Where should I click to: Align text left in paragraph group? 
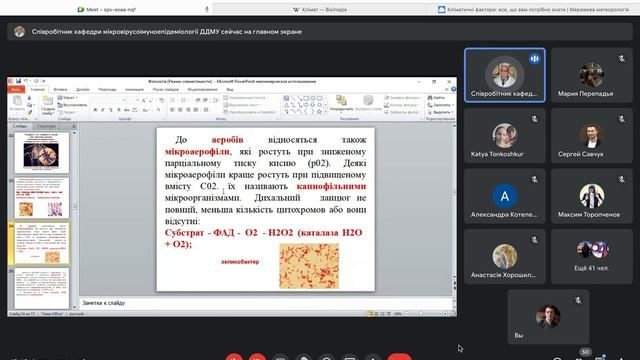click(173, 110)
